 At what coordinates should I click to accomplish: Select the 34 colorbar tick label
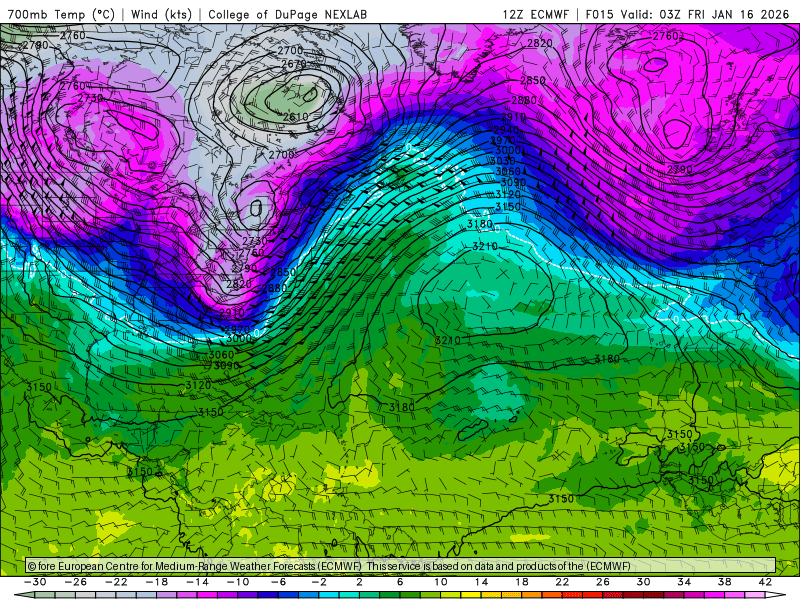(684, 582)
